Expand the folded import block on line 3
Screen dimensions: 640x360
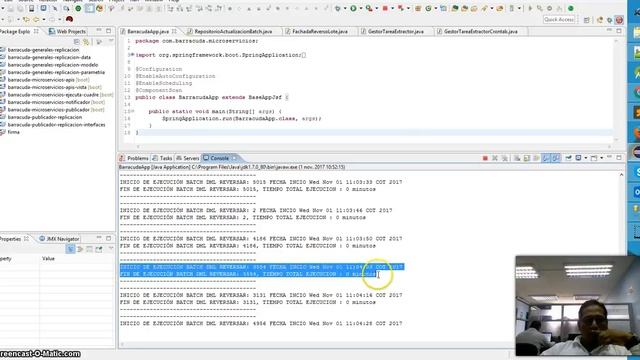(x=133, y=55)
